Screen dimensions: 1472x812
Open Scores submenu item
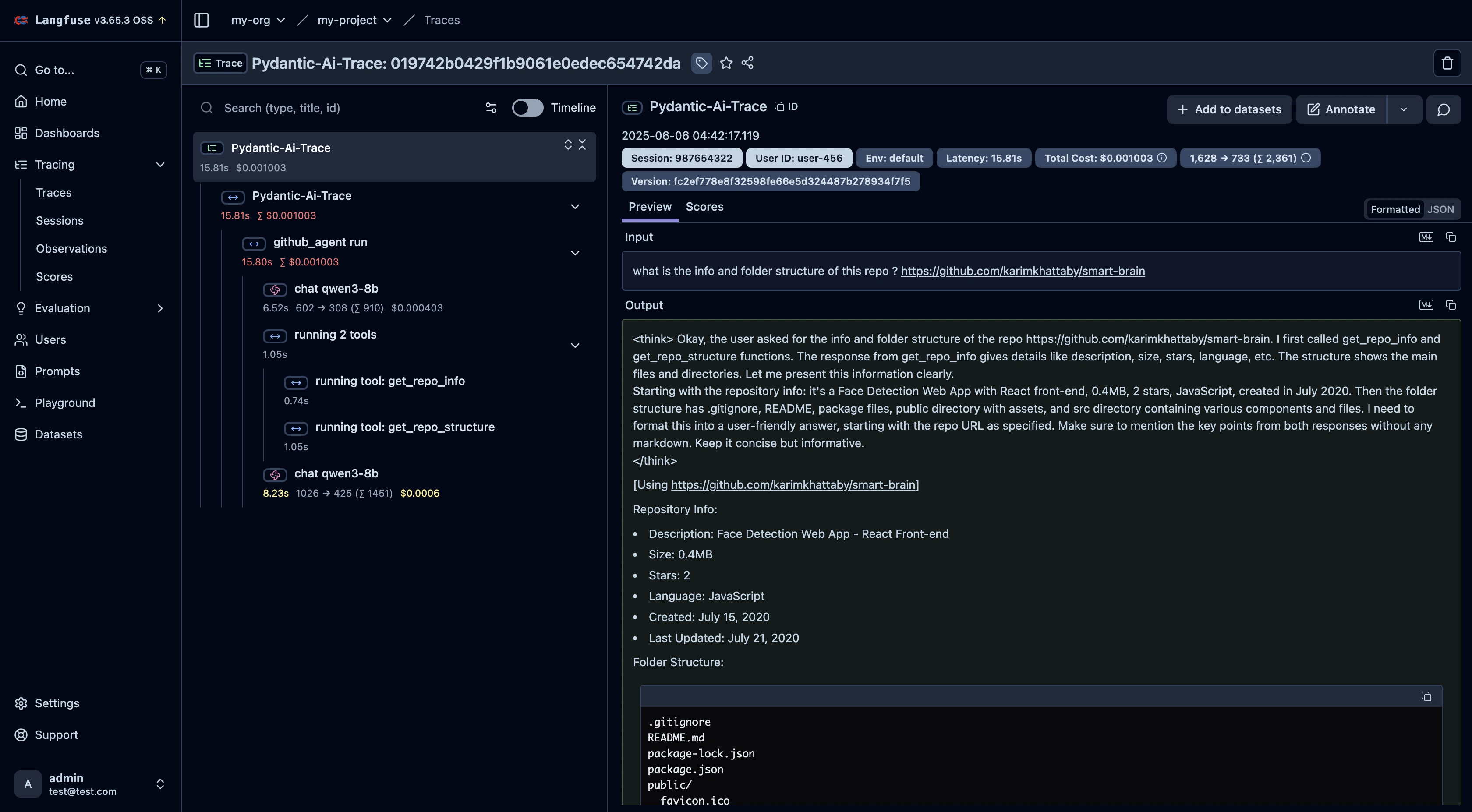[54, 276]
